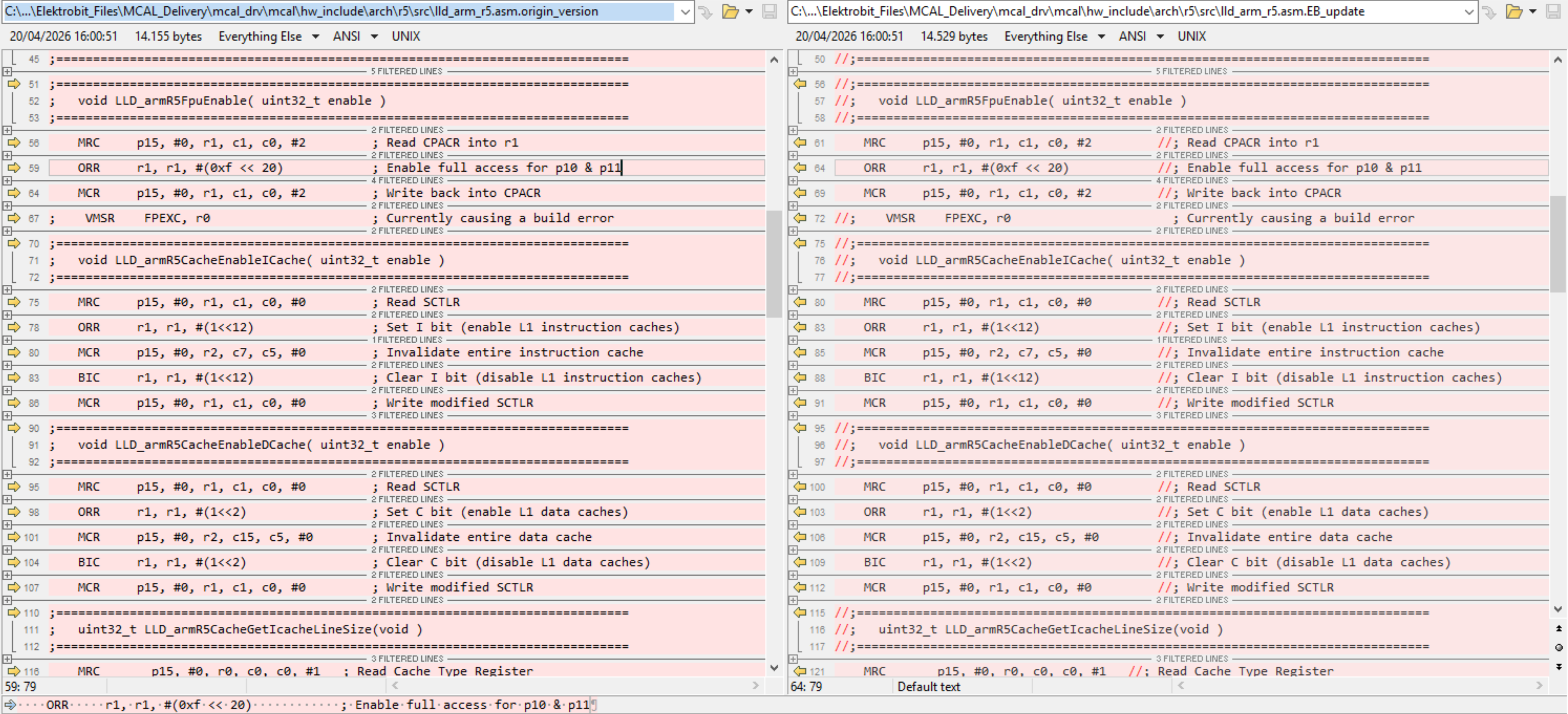The image size is (1568, 714).
Task: Open right pane Everything Else format dropdown
Action: click(x=1101, y=36)
